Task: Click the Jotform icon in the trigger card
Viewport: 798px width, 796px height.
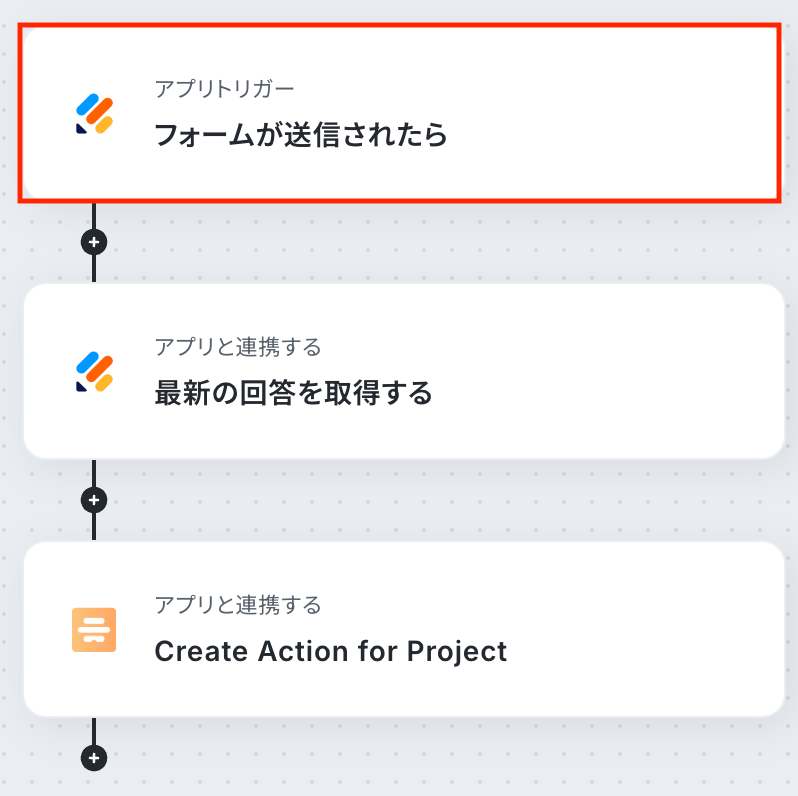Action: coord(95,113)
